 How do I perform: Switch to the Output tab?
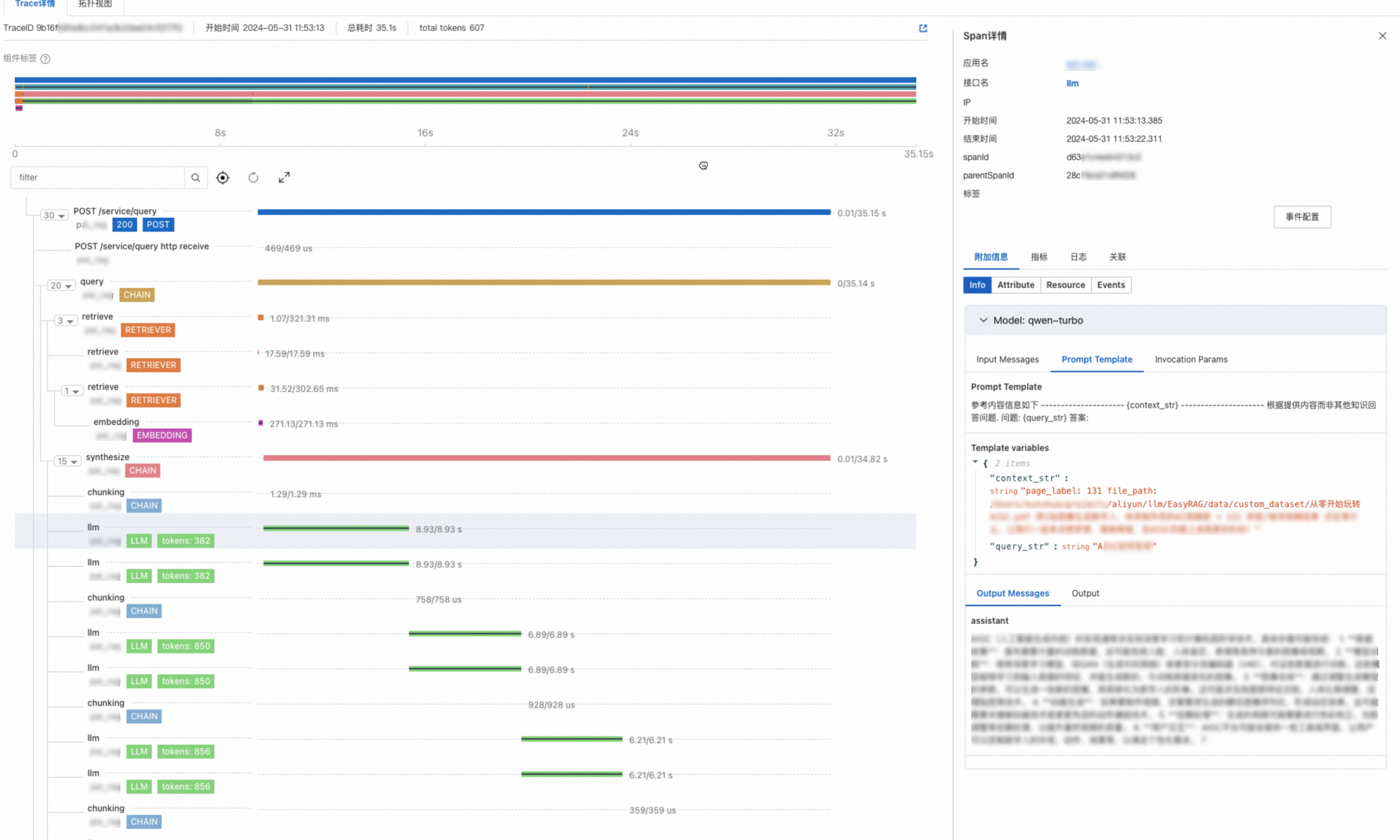pos(1085,594)
